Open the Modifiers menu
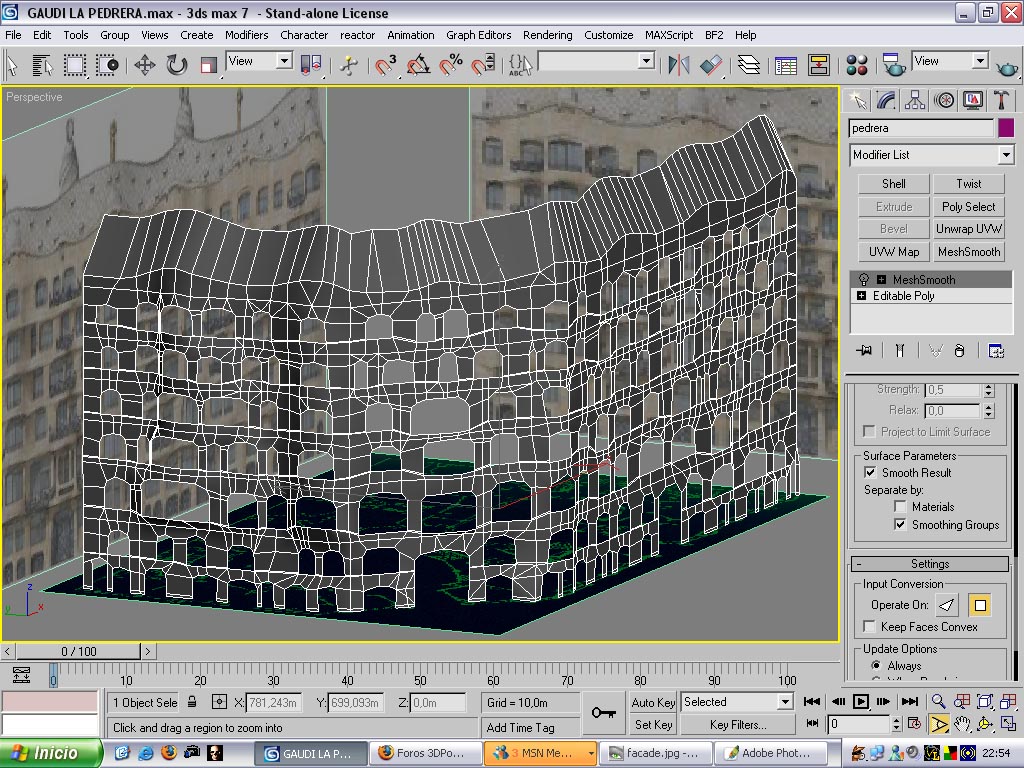The image size is (1024, 768). tap(246, 35)
